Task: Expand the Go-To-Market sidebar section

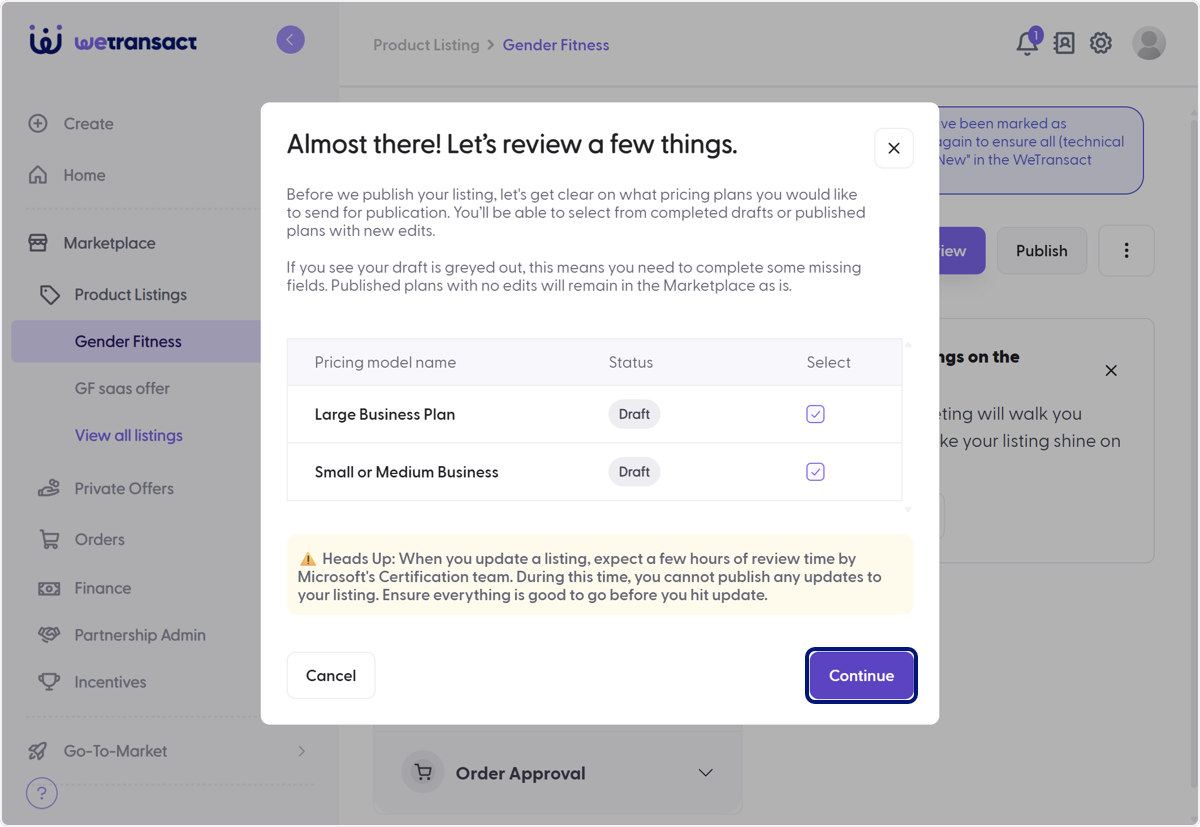Action: 168,751
